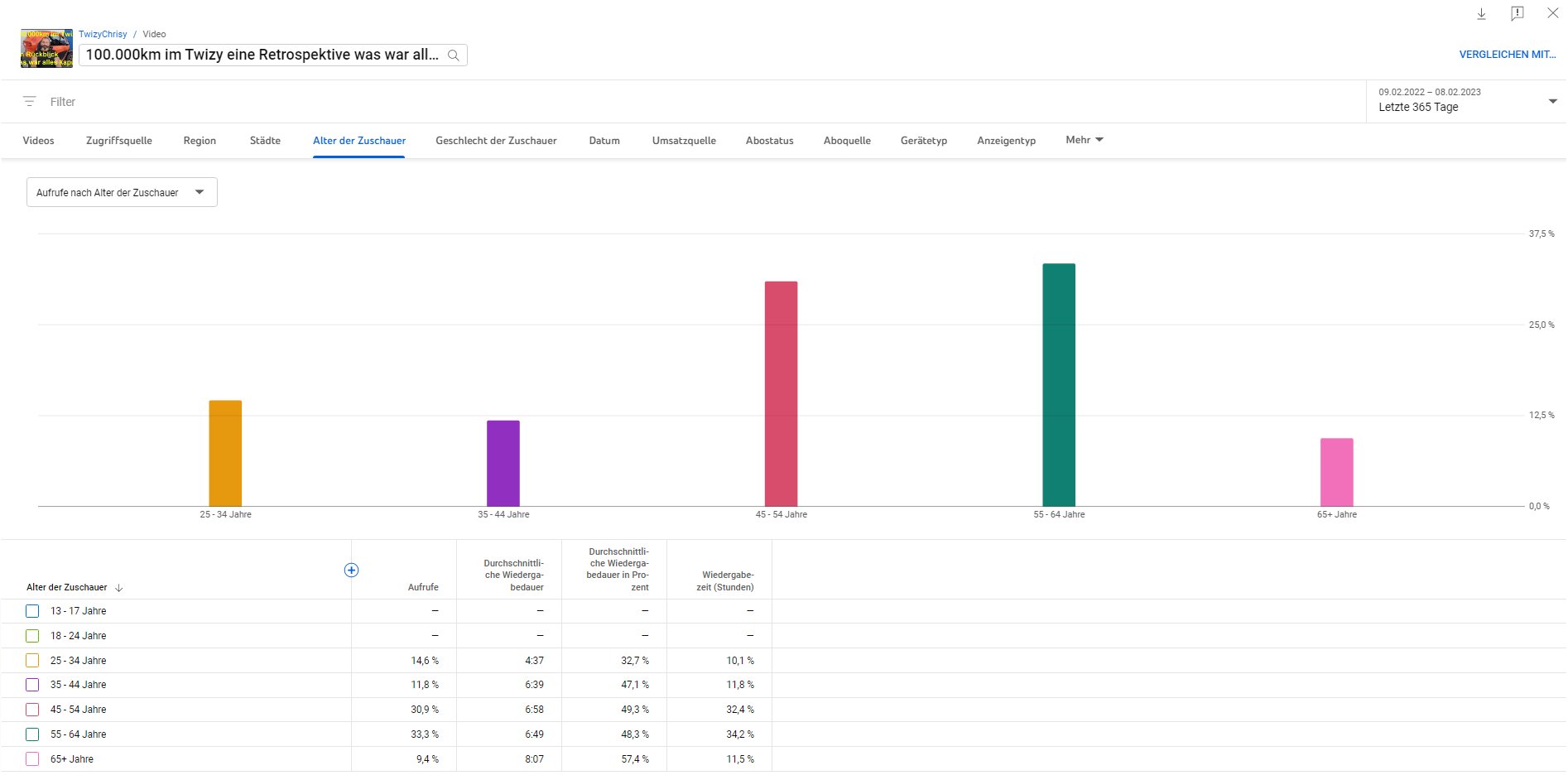
Task: Click the send feedback icon
Action: 1517,14
